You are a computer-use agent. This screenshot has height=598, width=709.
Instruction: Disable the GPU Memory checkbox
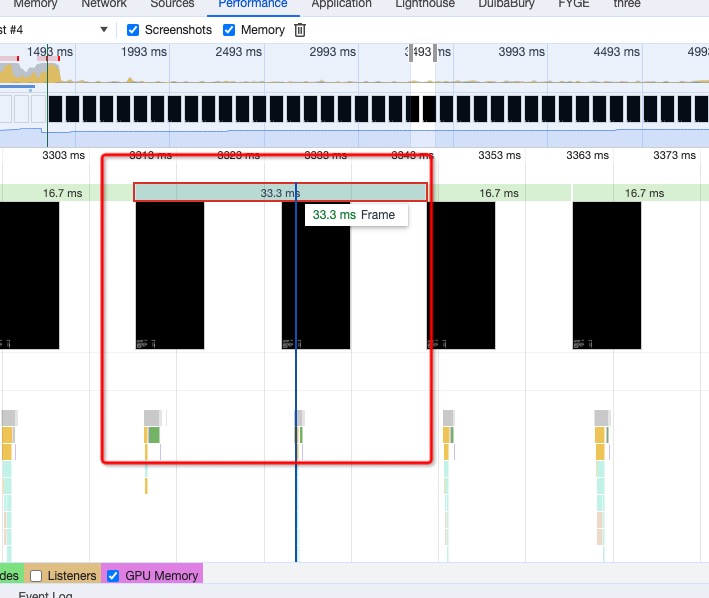coord(113,575)
